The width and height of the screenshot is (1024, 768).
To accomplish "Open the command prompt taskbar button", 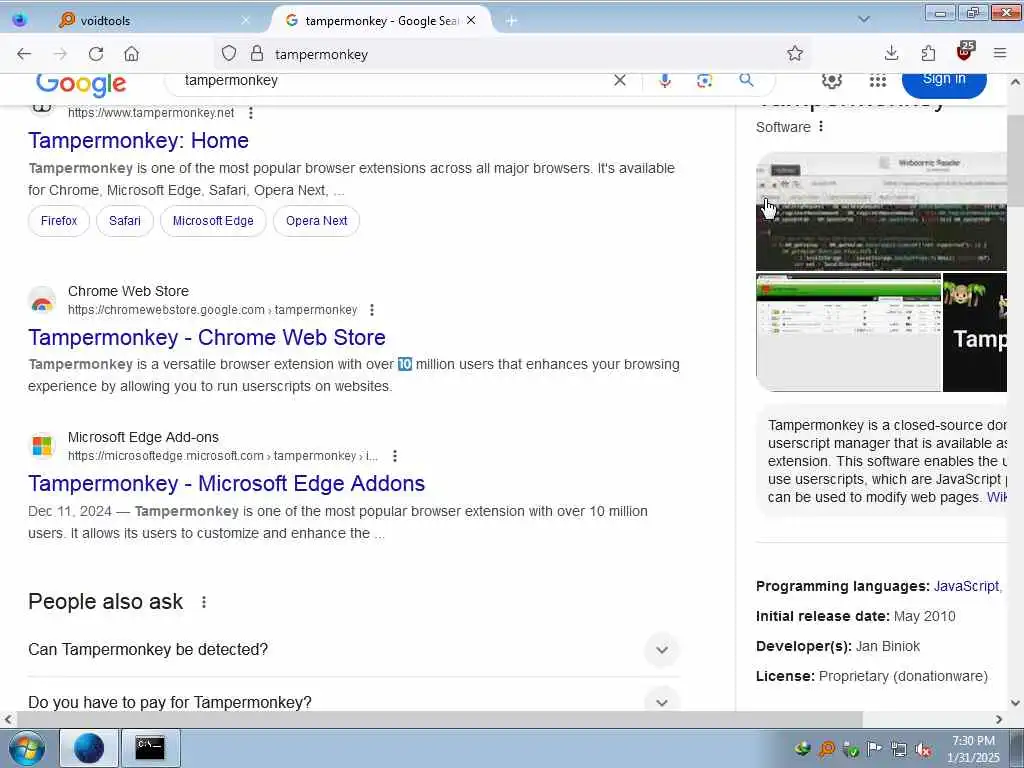I will [x=150, y=748].
